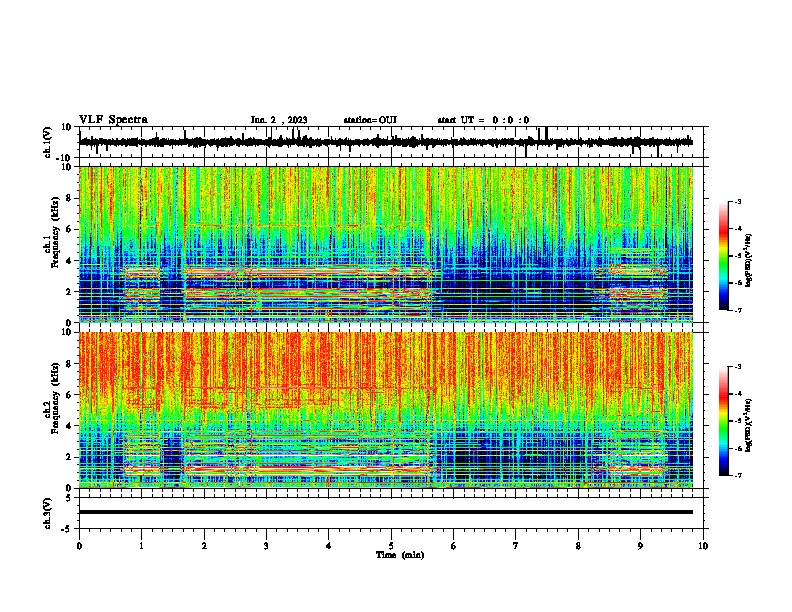
Task: Click the "8" kHz tick on ch.1 frequency axis
Action: 69,198
